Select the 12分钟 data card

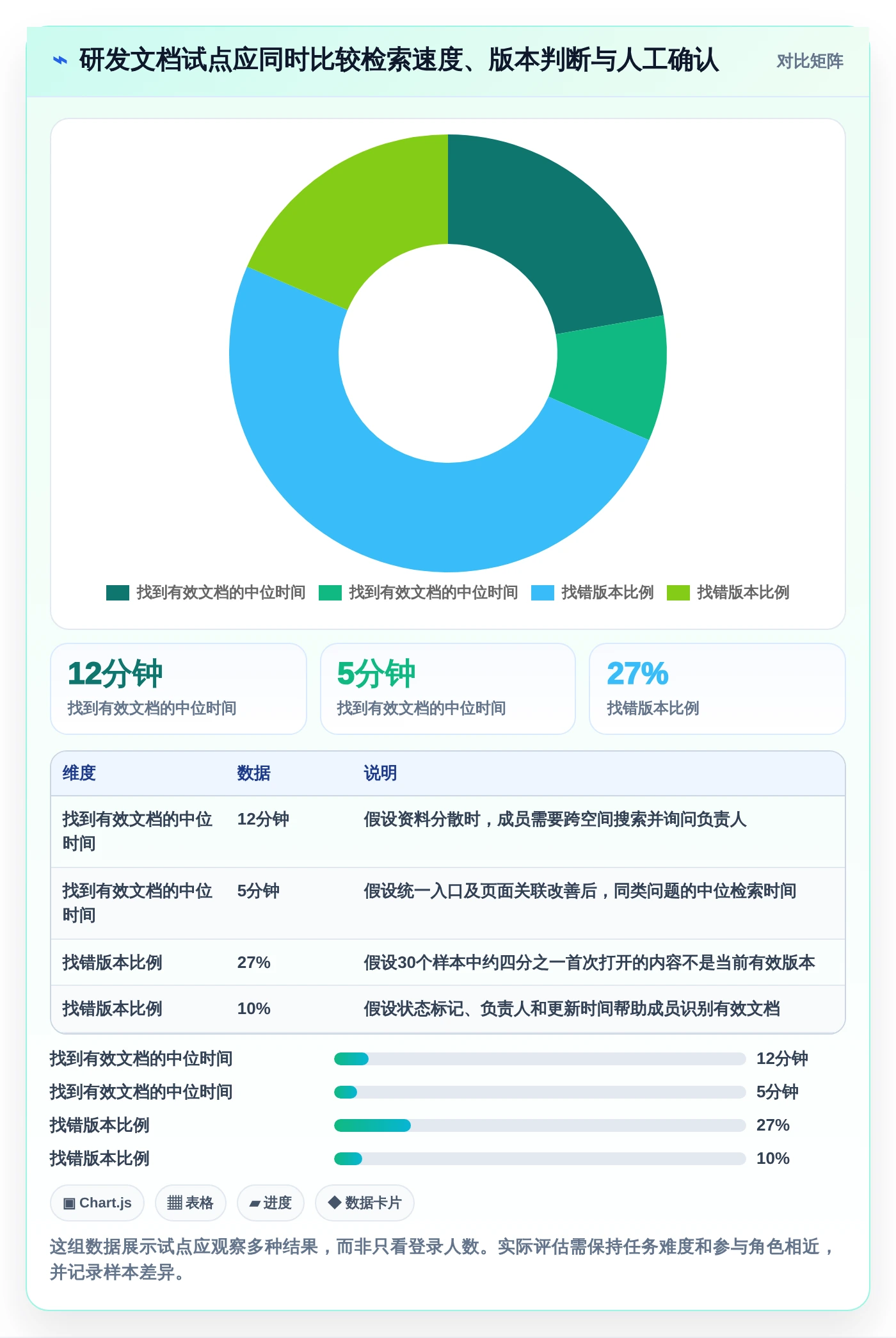179,689
